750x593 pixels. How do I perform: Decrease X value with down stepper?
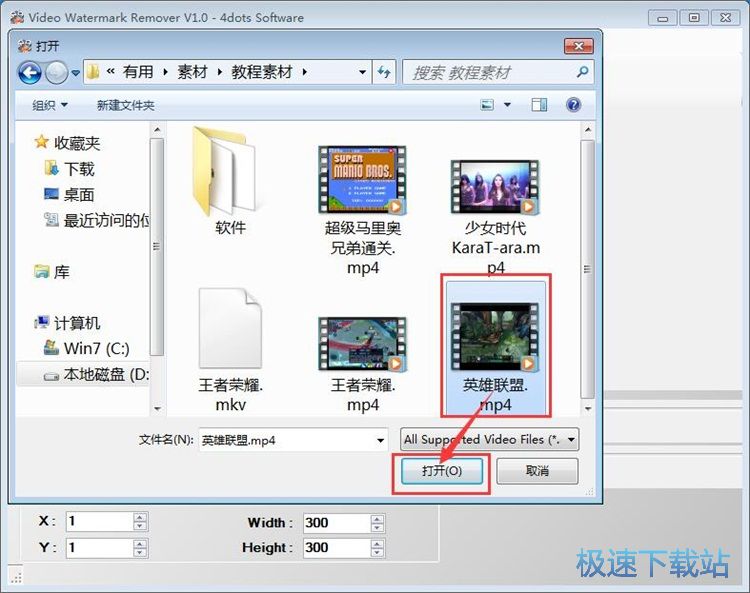[140, 526]
